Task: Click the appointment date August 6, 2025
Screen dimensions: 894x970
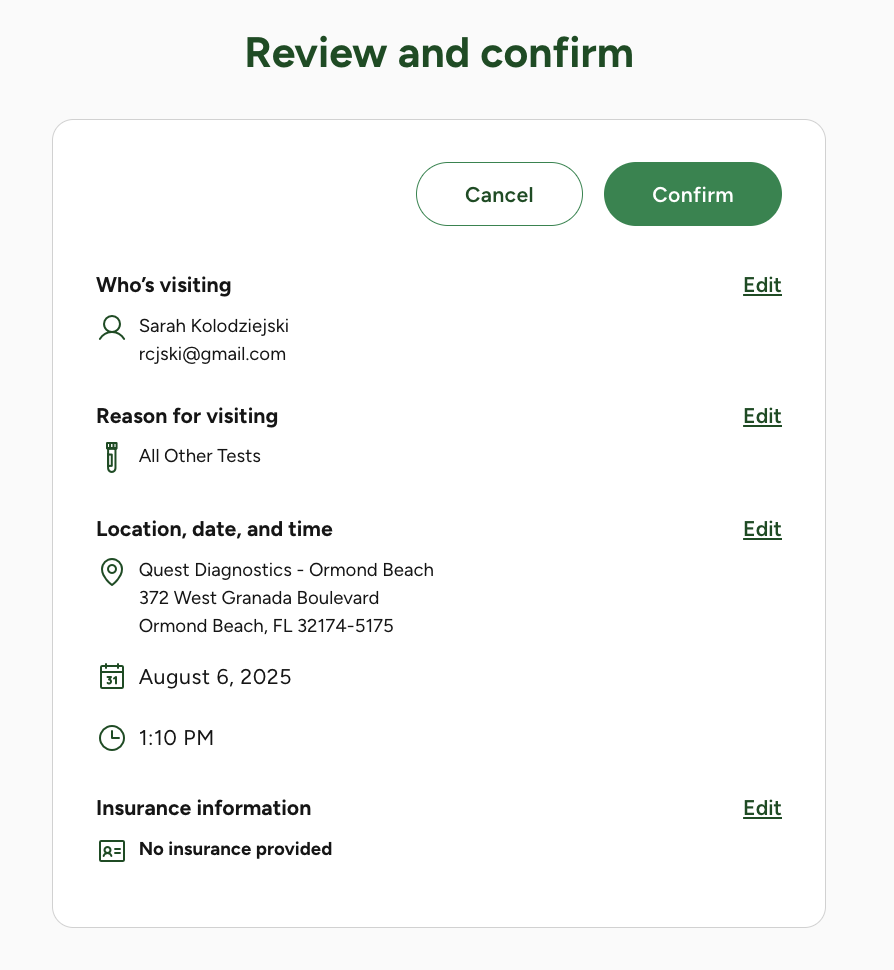Action: 215,677
